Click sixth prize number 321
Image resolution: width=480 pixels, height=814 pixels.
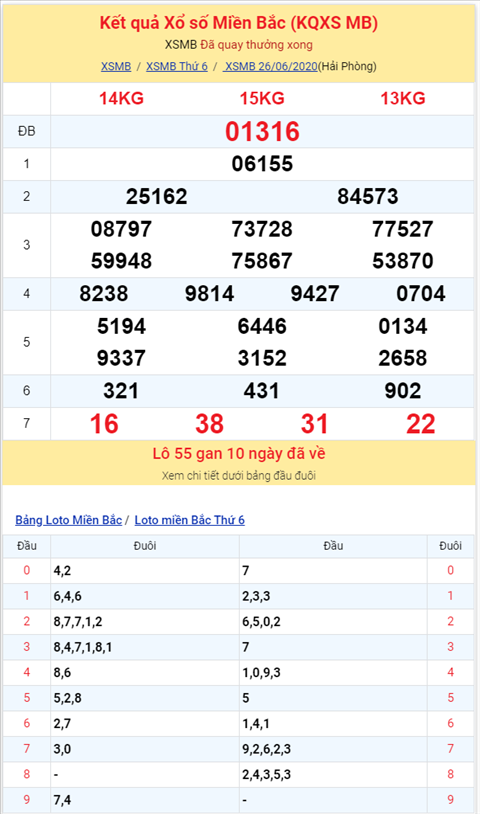click(x=121, y=391)
